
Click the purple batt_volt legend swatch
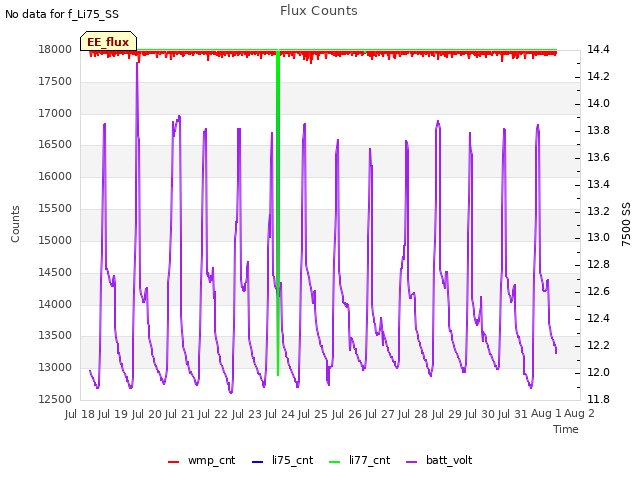[x=412, y=461]
